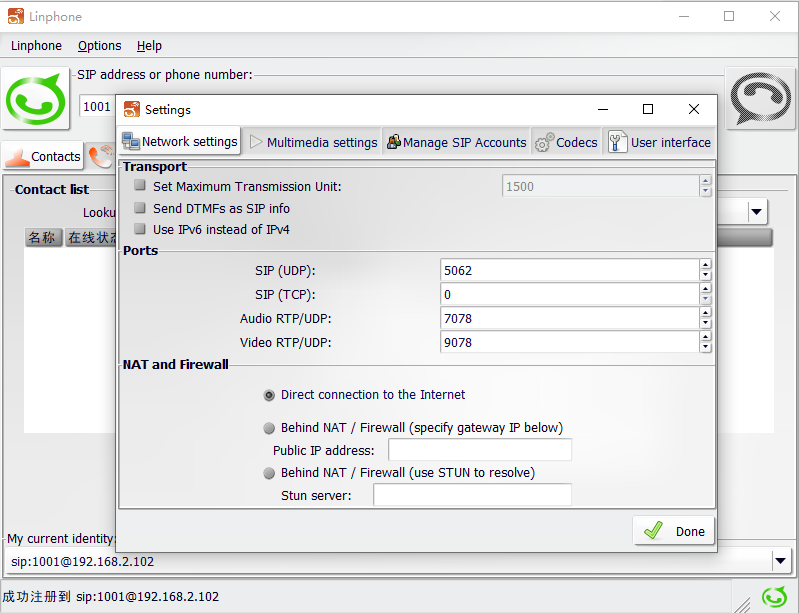Select Direct connection to the Internet
Screen dimensions: 799x613
(269, 395)
